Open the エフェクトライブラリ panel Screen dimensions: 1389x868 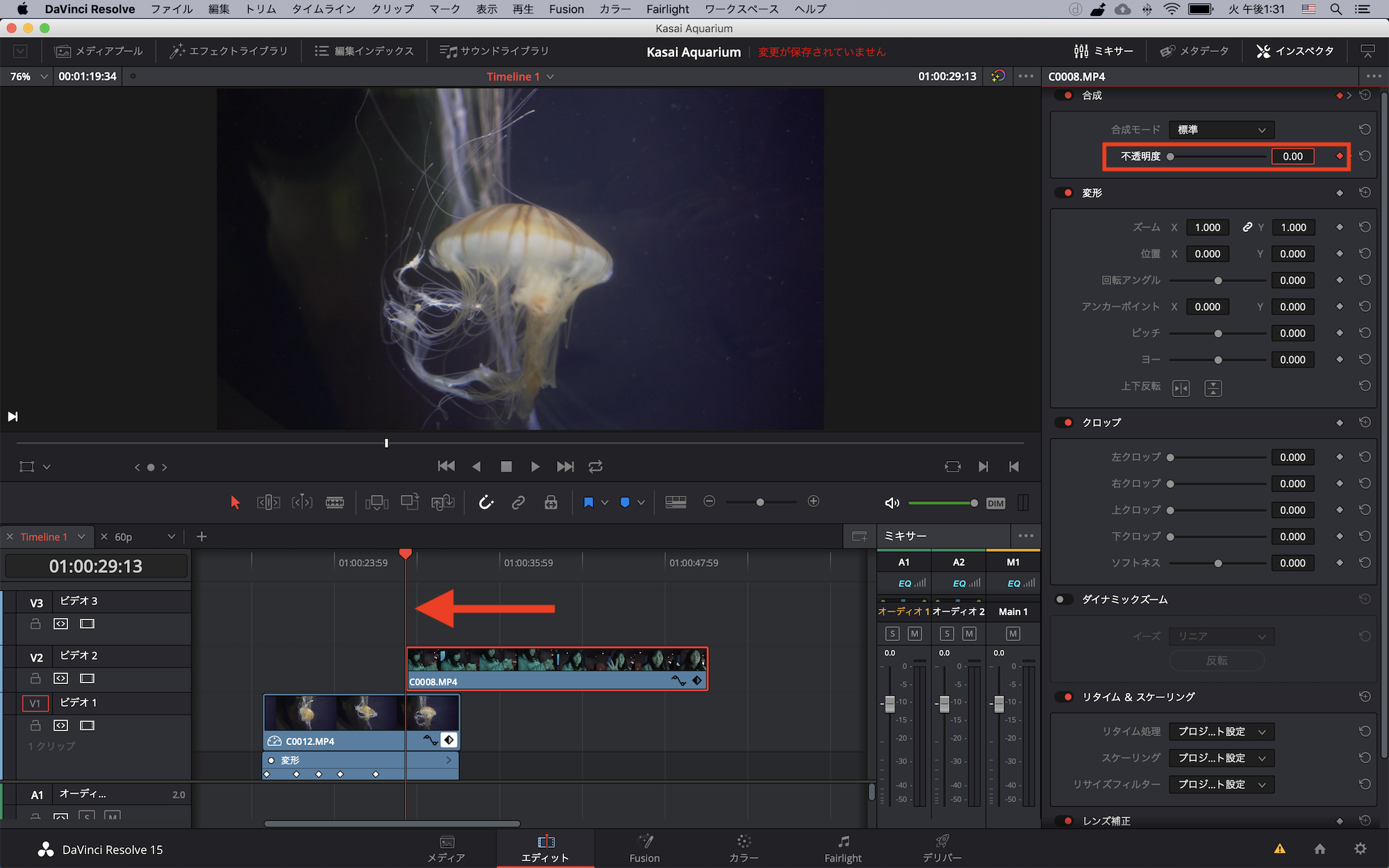[228, 51]
